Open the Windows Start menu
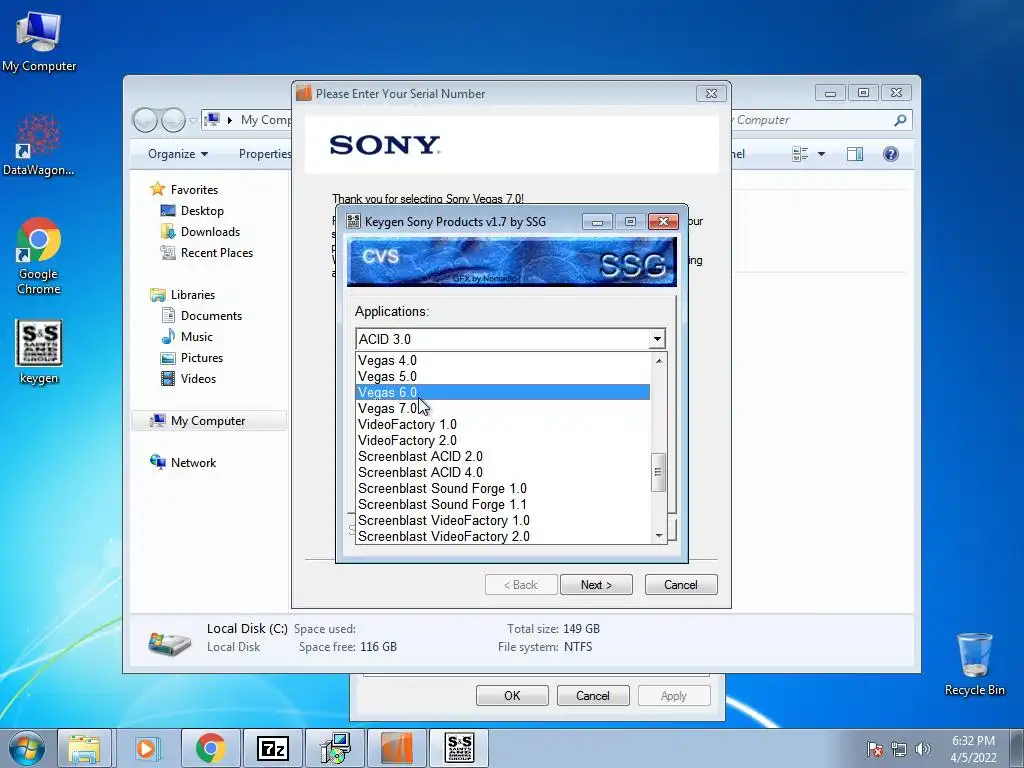The image size is (1024, 768). coord(27,748)
